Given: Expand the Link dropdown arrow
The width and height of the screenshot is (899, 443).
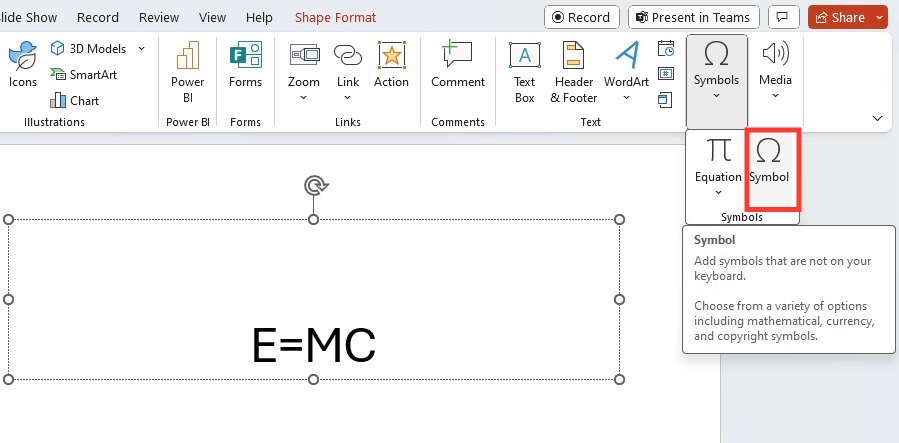Looking at the screenshot, I should pyautogui.click(x=347, y=97).
